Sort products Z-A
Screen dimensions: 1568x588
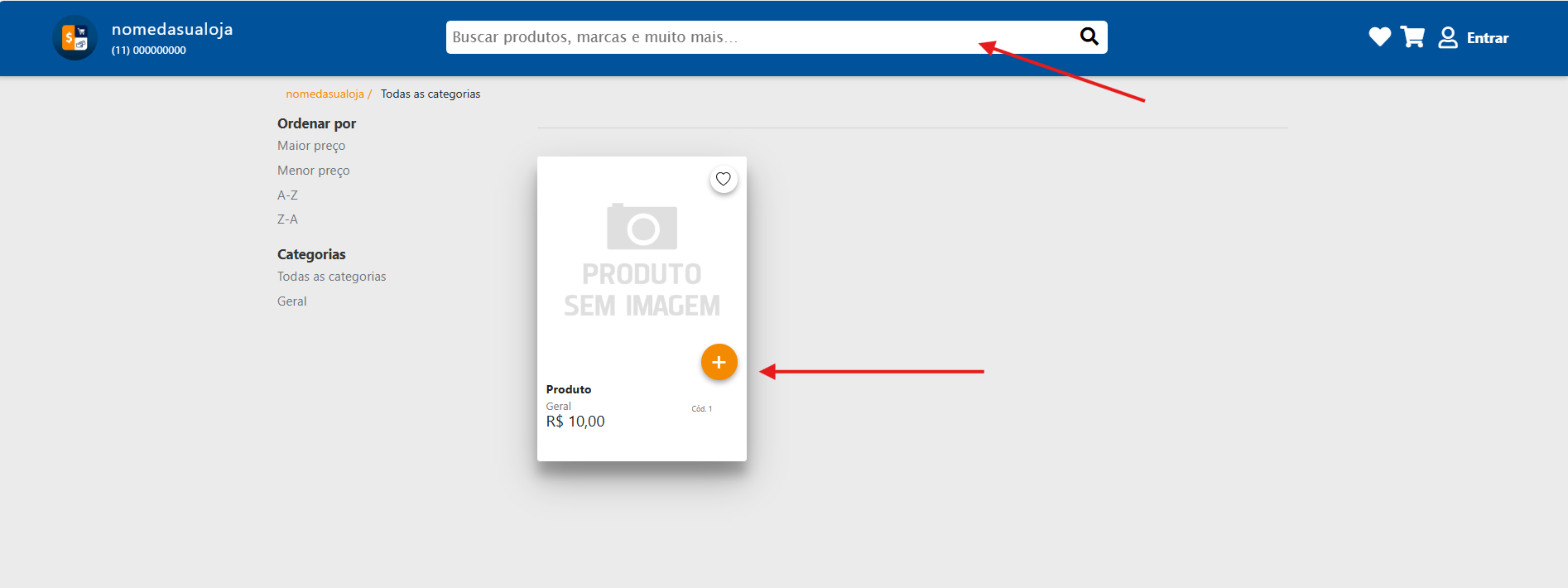(x=287, y=219)
